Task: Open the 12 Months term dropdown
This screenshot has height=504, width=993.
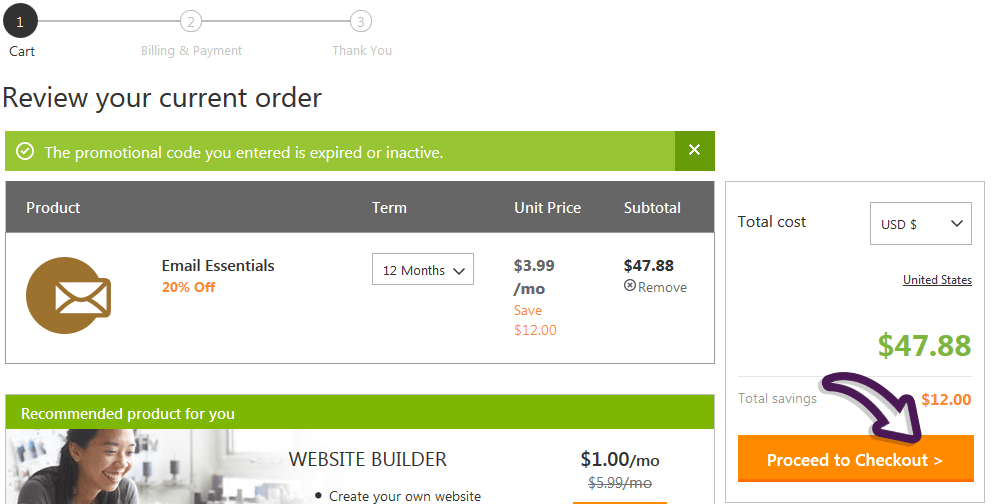Action: [422, 269]
